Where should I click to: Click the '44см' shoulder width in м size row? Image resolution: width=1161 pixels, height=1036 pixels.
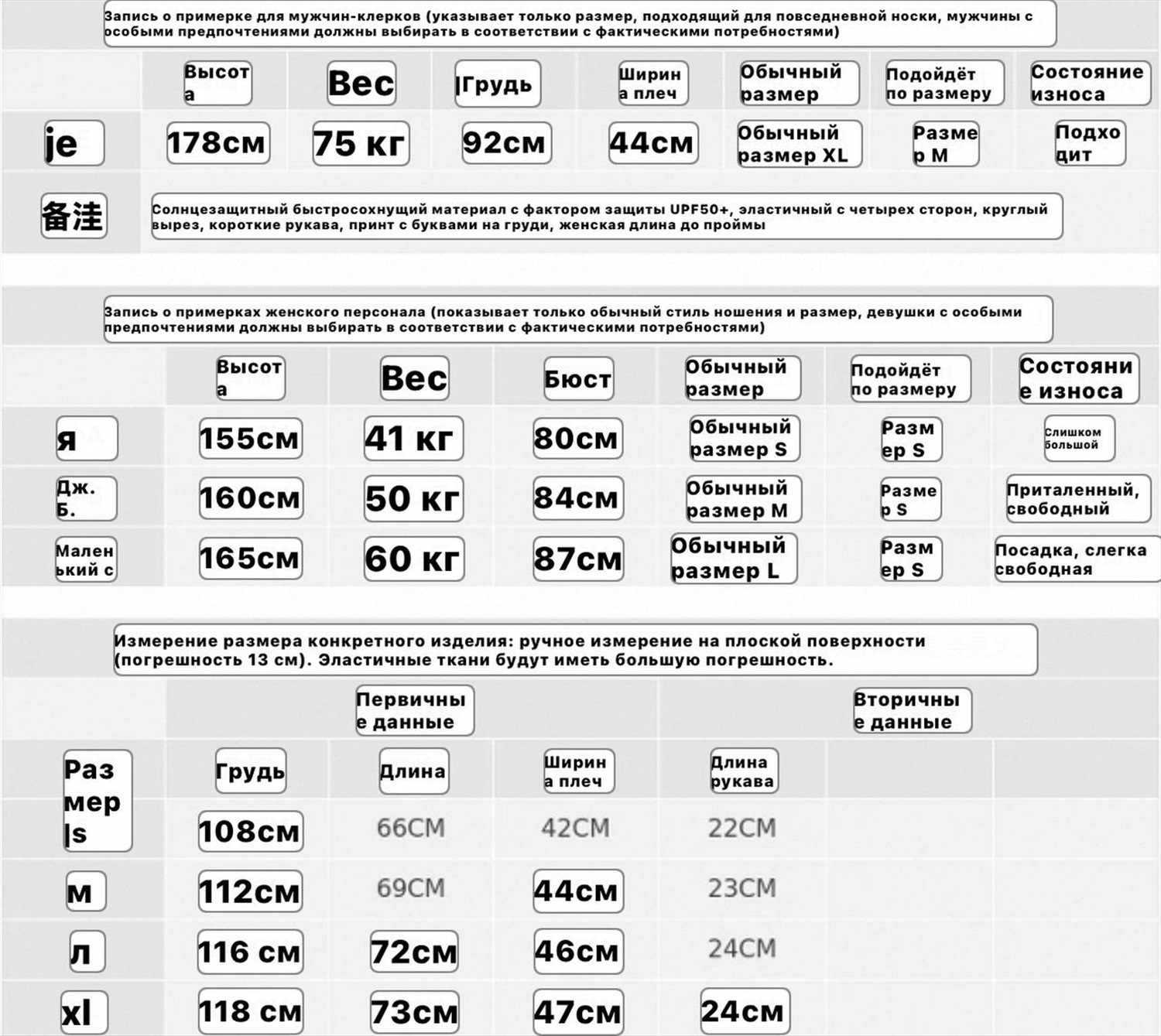[x=578, y=891]
